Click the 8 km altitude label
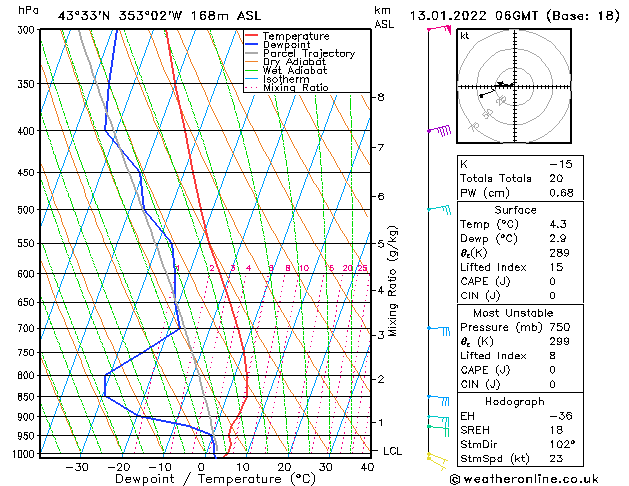This screenshot has height=486, width=629. pos(381,97)
